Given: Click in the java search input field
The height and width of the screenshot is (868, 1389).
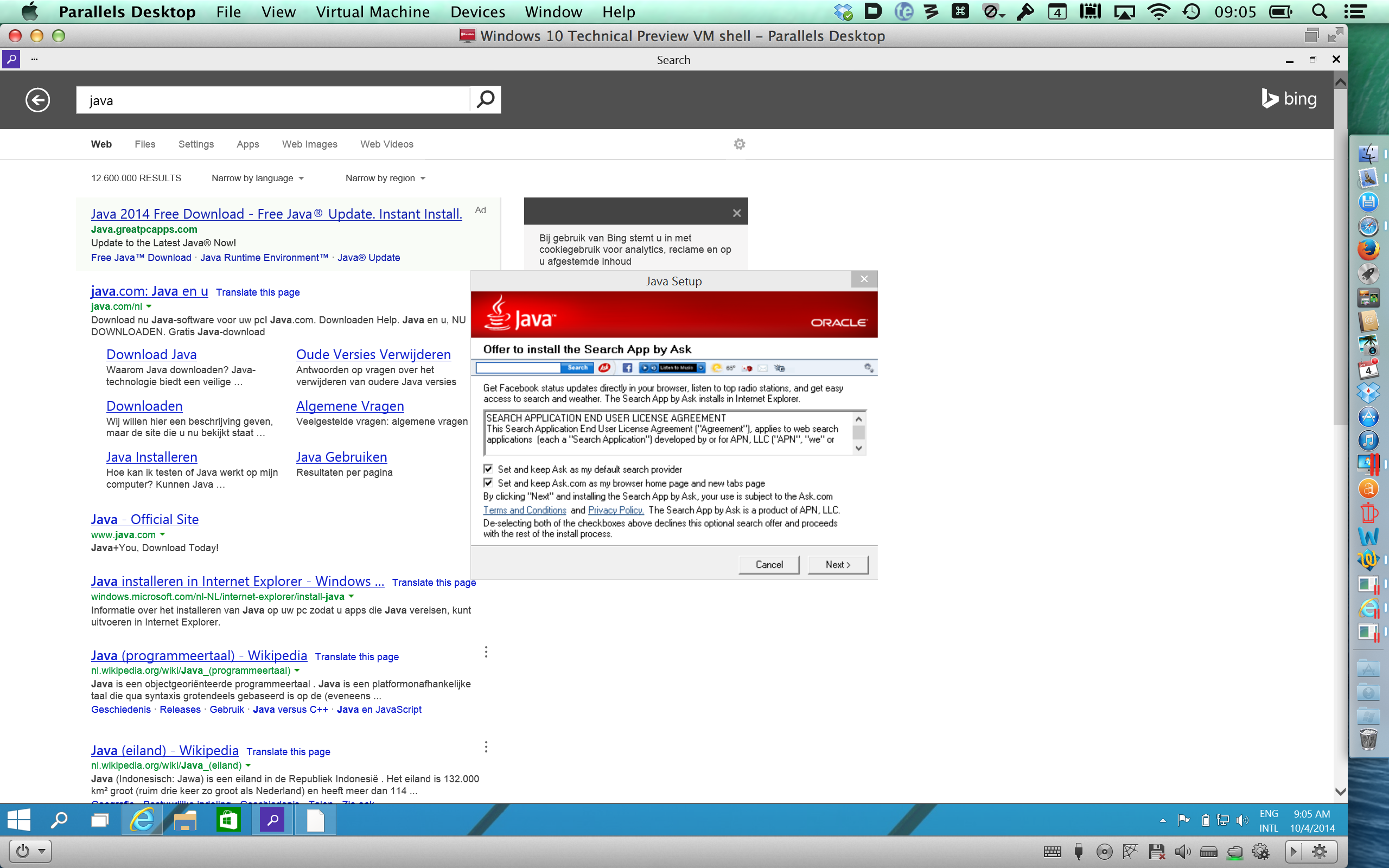Looking at the screenshot, I should point(272,100).
